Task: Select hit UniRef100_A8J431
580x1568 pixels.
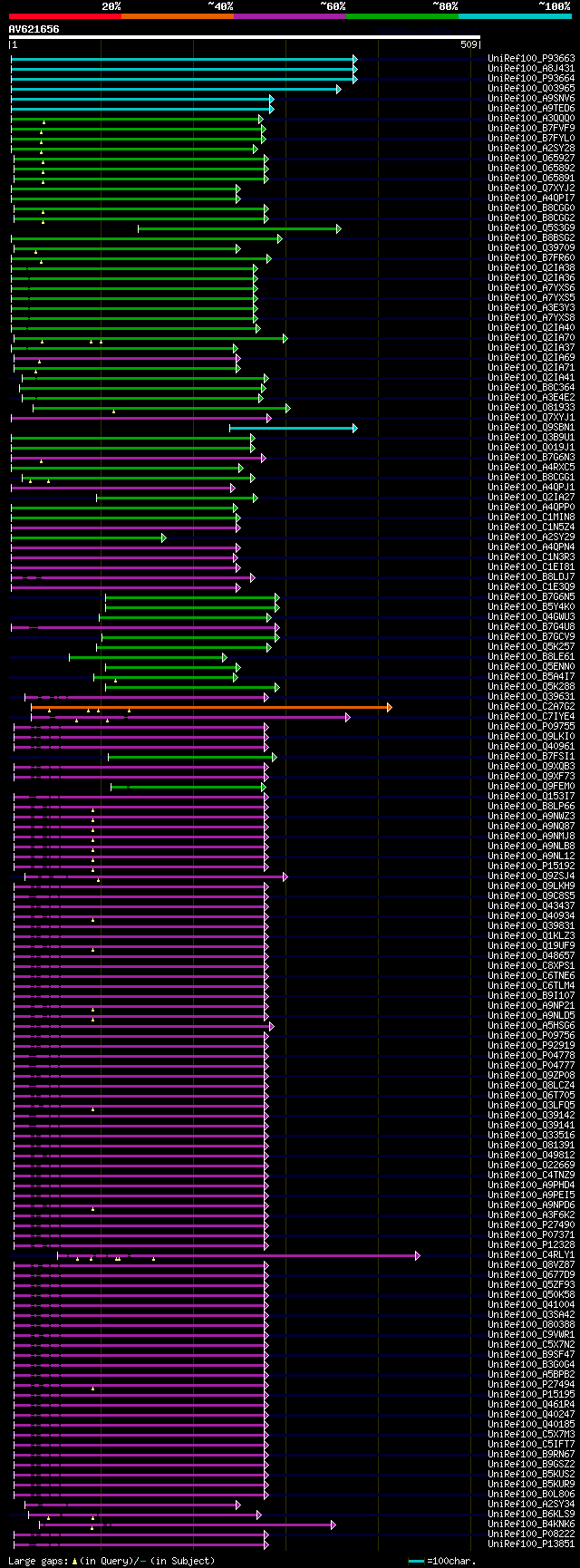Action: [531, 68]
